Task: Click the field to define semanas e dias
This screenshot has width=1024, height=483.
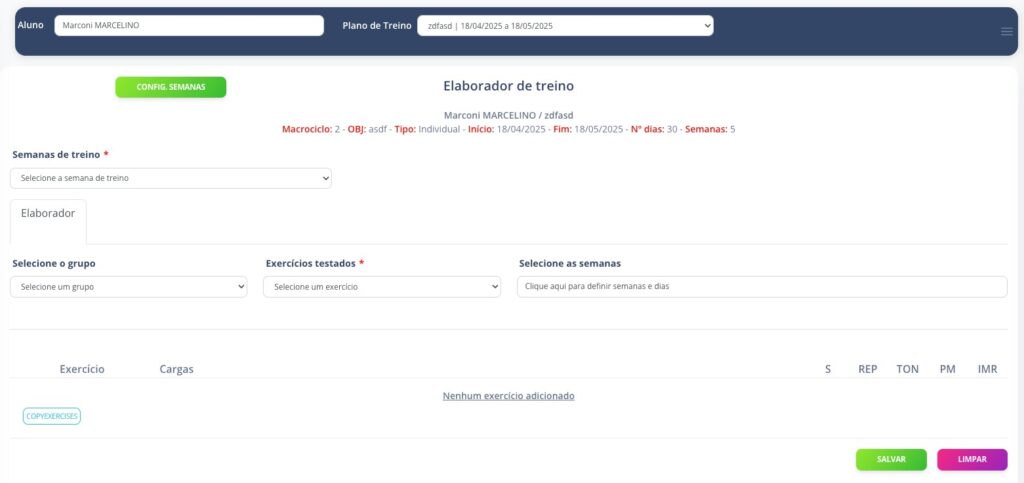Action: pyautogui.click(x=762, y=287)
